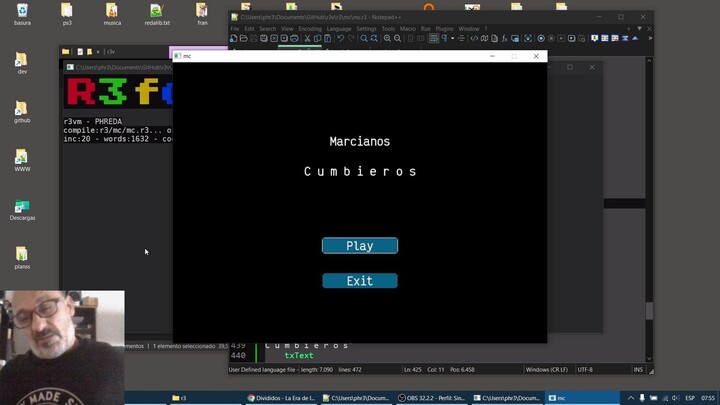
Task: Click Zoom In icon in Notepad++
Action: (x=387, y=39)
